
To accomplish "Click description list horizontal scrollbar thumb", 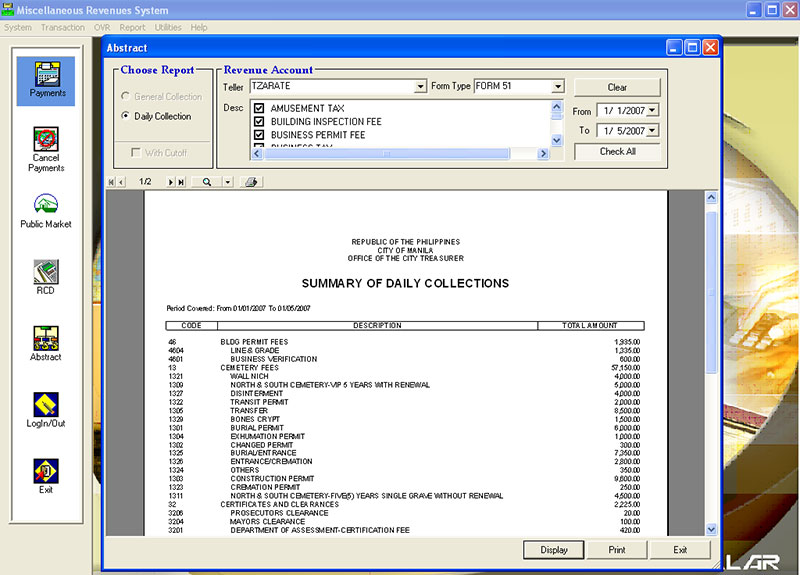I will point(387,154).
